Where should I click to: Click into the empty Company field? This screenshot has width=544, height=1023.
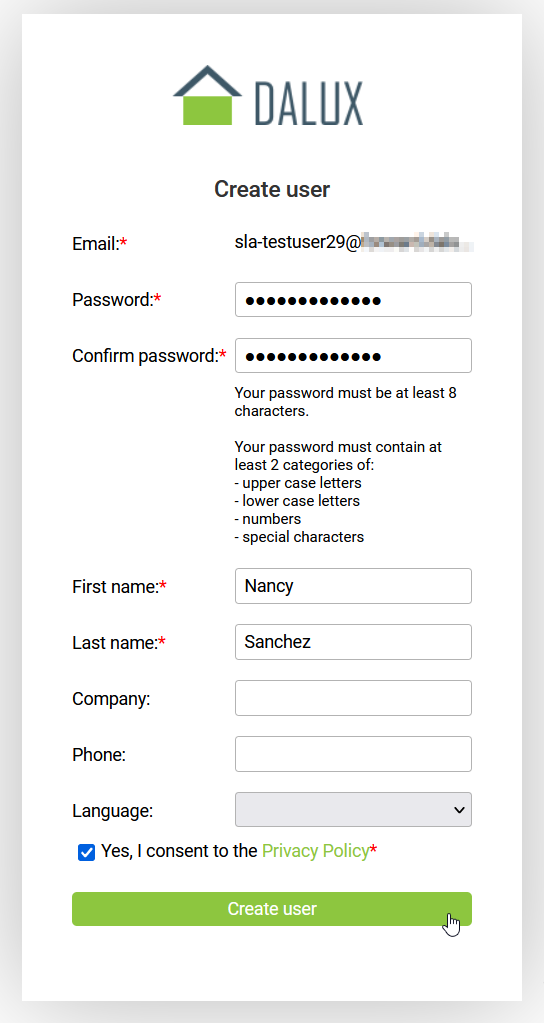353,698
